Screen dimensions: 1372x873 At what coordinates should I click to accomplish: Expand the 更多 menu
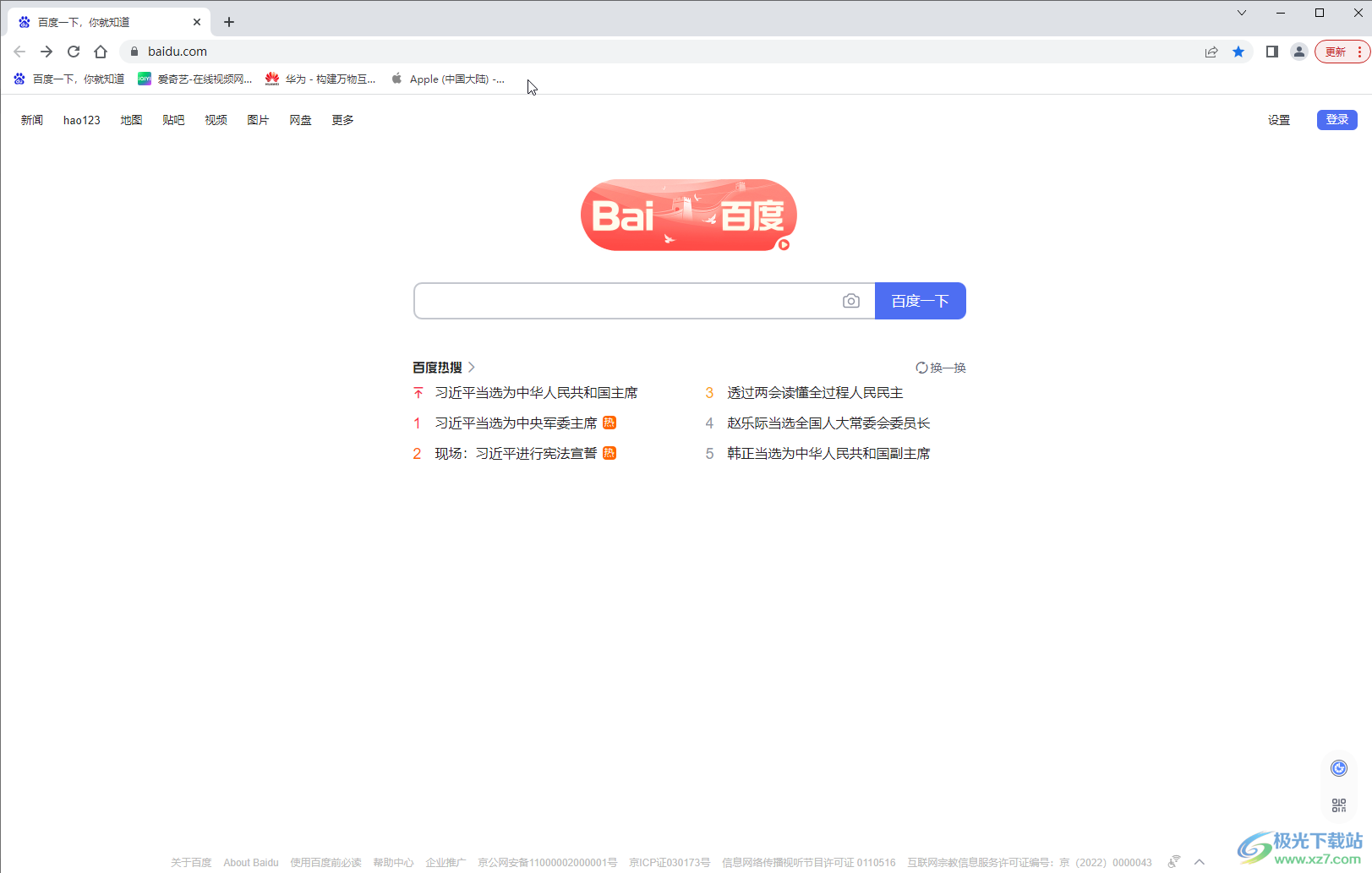click(342, 120)
